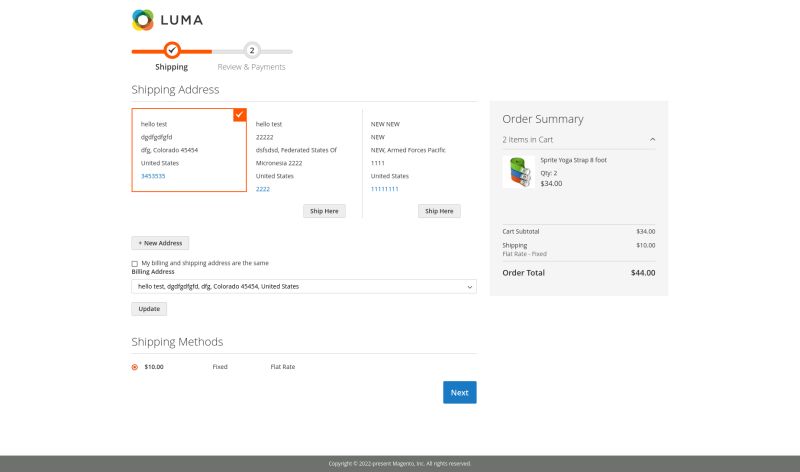Click 'NEW, Armed Forces Pacific' address line
Image resolution: width=800 pixels, height=472 pixels.
tap(408, 150)
